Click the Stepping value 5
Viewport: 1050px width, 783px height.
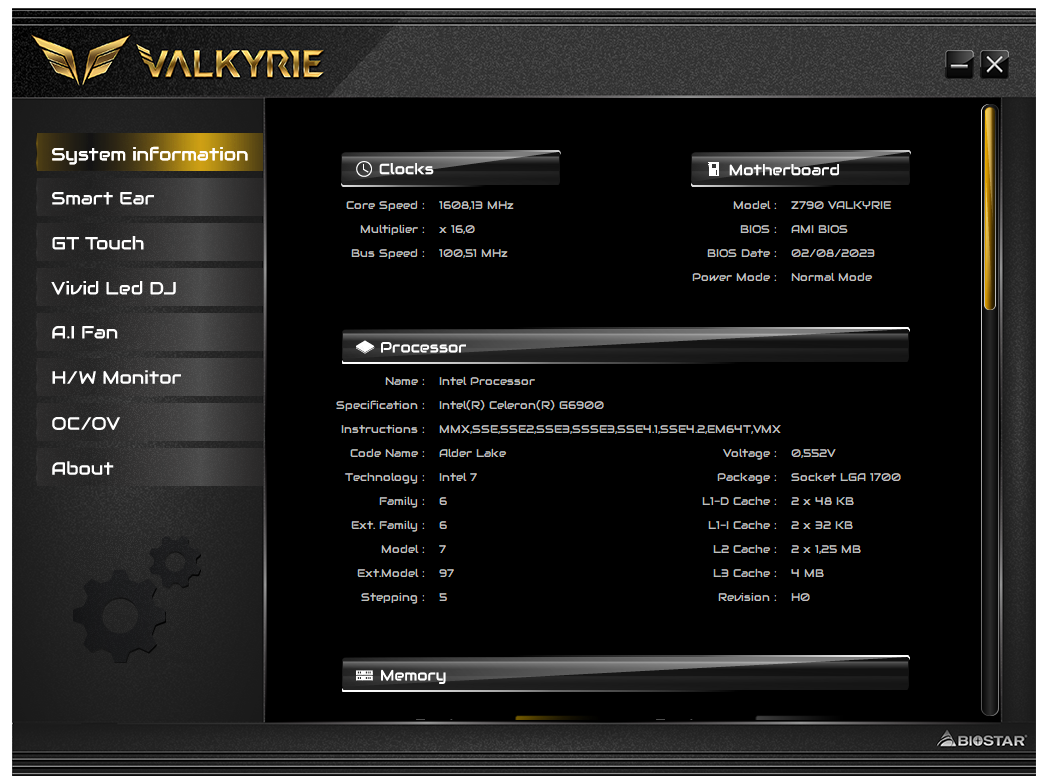[x=443, y=597]
